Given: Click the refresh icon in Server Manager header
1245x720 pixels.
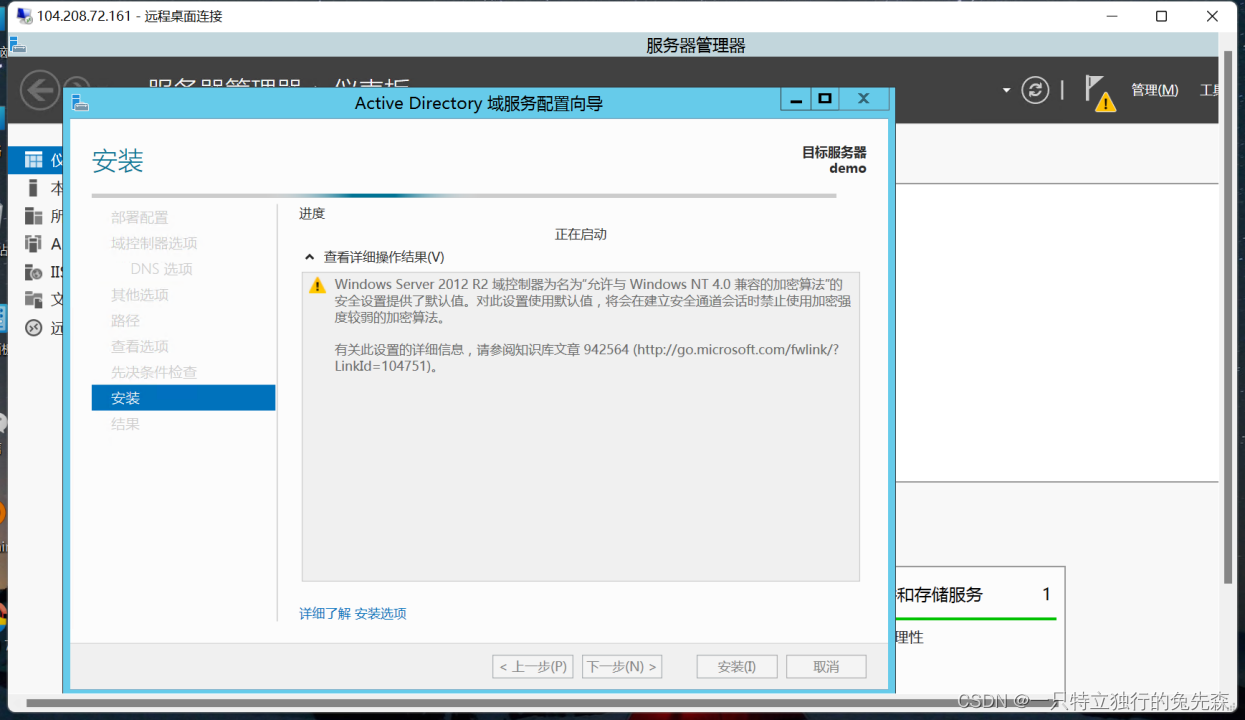Looking at the screenshot, I should tap(1035, 90).
